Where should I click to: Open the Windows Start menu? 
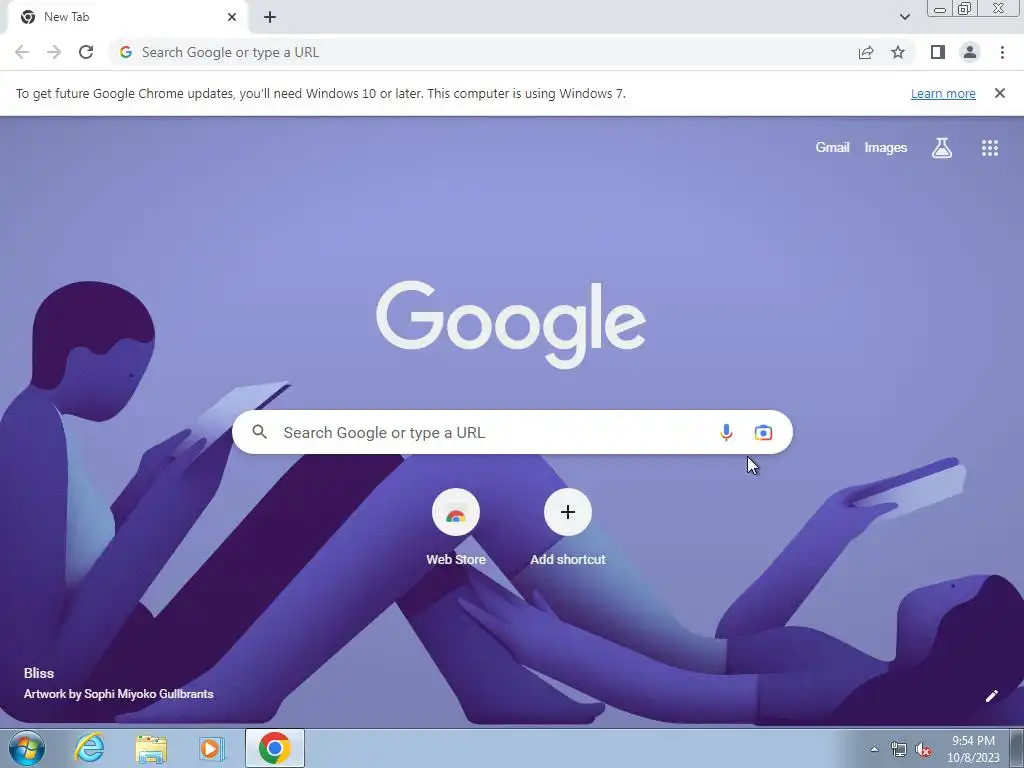pyautogui.click(x=27, y=748)
